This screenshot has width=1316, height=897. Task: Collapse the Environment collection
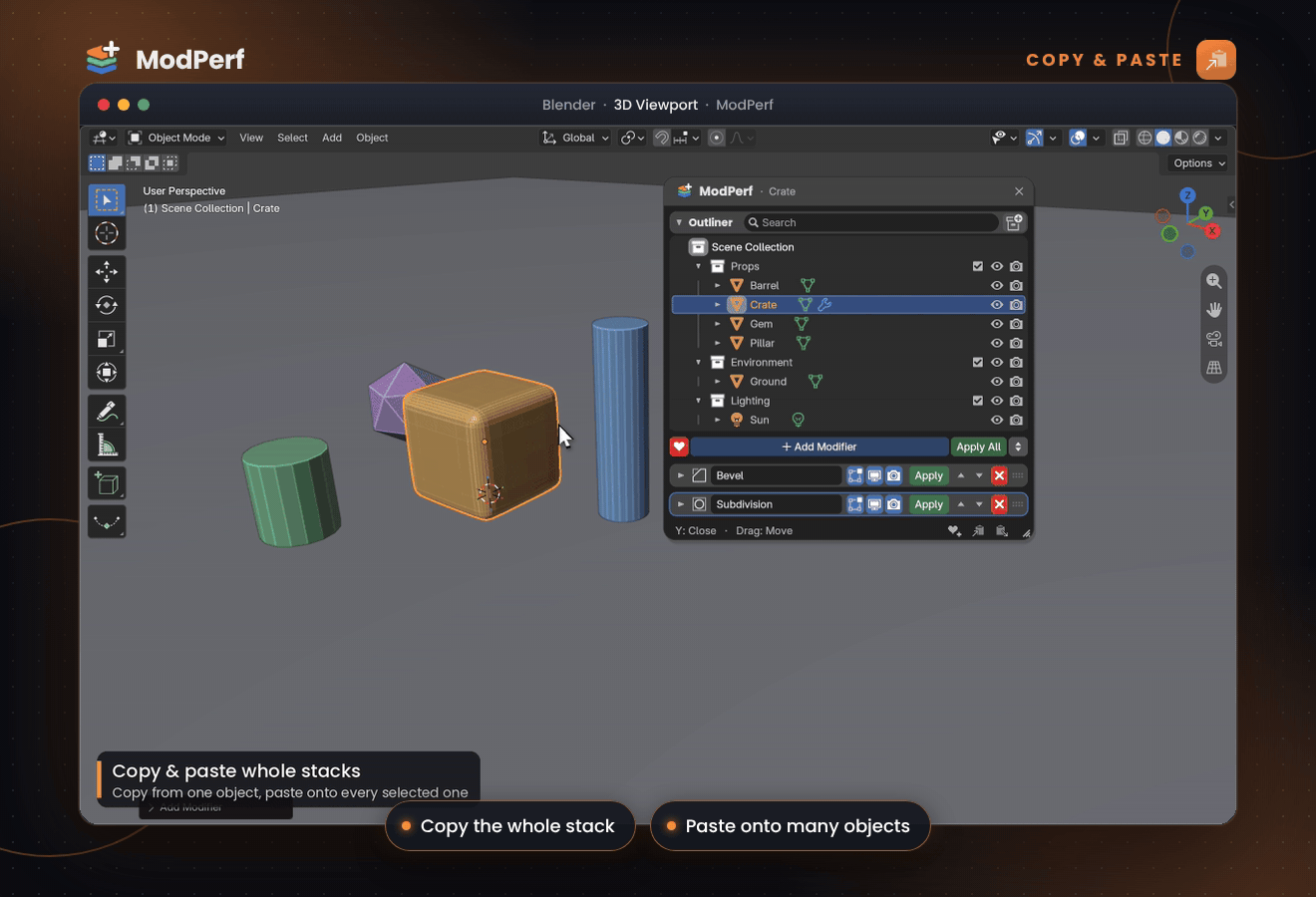(x=698, y=362)
